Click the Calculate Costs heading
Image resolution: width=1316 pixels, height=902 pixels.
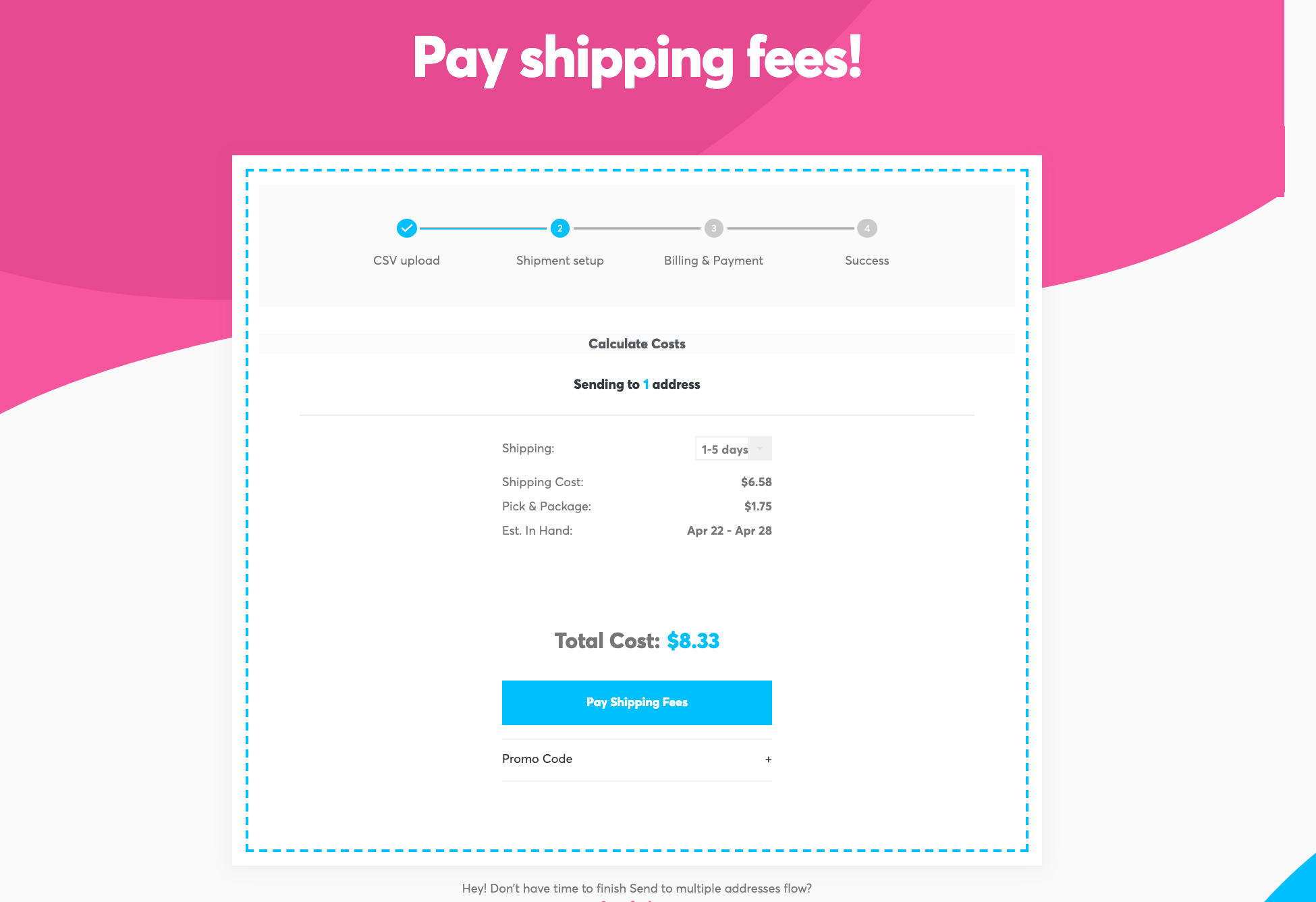(636, 344)
